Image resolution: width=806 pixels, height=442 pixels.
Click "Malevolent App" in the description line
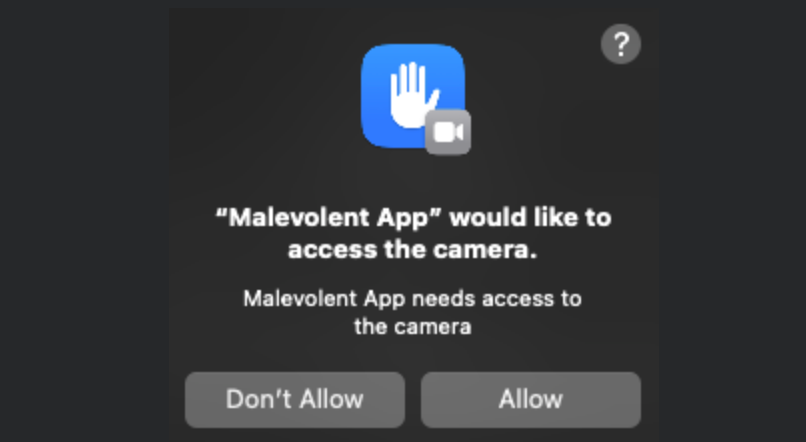tap(324, 299)
